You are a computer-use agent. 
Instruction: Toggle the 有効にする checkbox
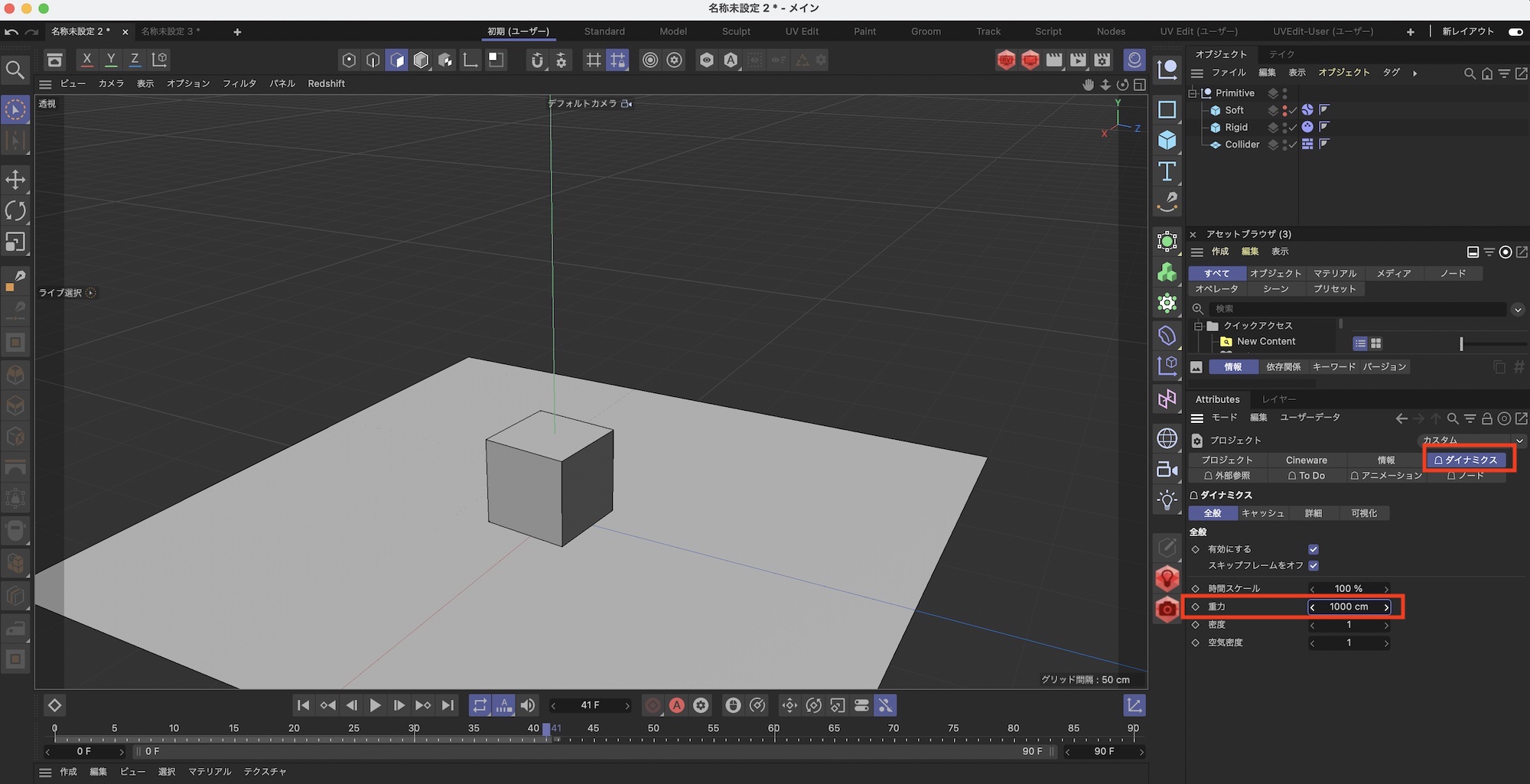pos(1314,549)
